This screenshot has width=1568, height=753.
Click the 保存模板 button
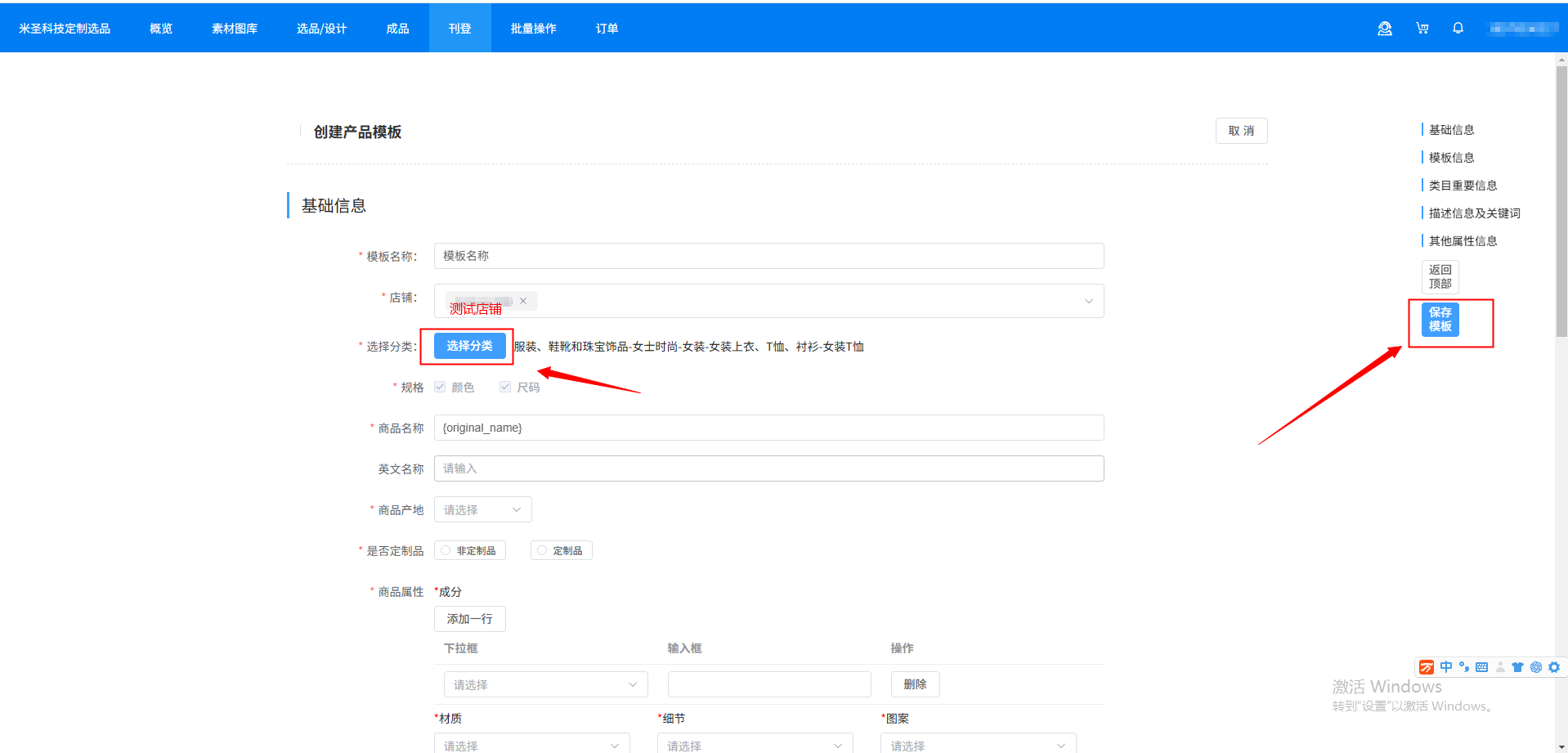[1440, 320]
